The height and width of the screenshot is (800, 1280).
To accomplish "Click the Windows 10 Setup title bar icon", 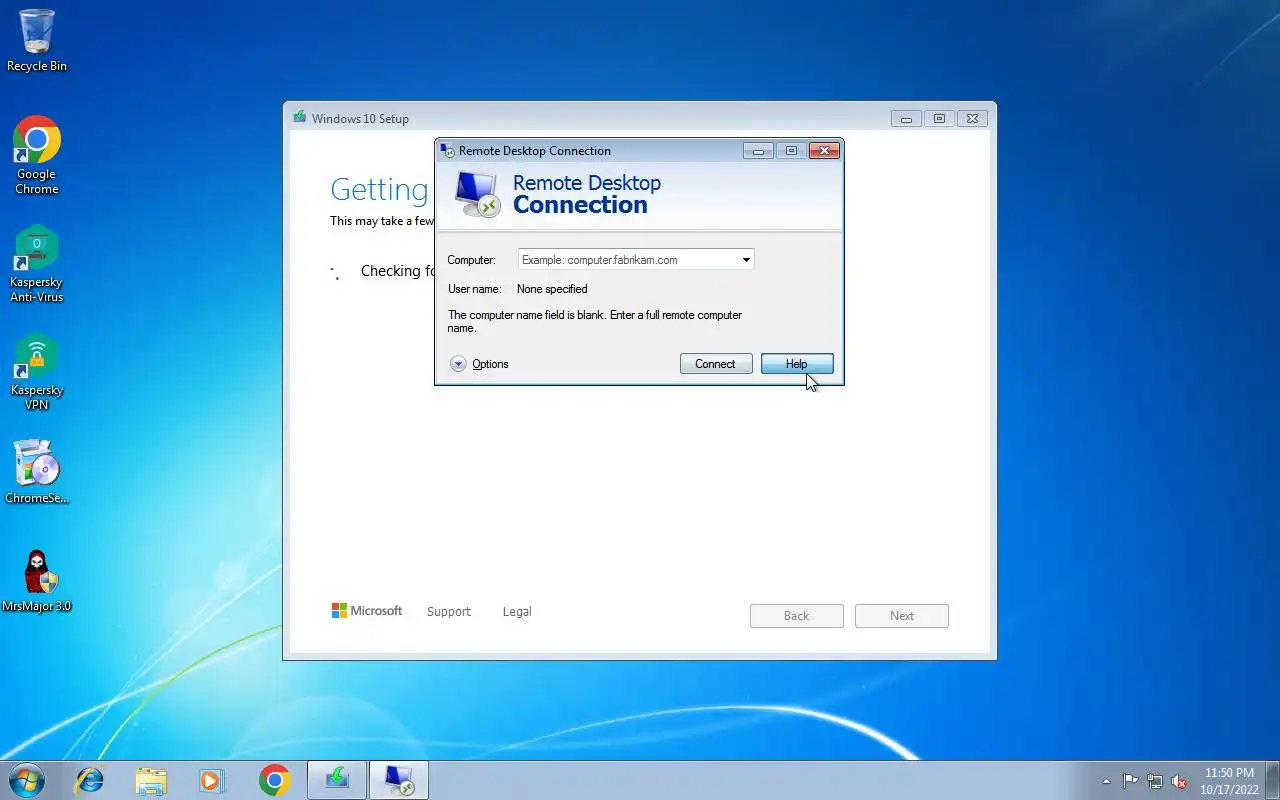I will (x=299, y=118).
